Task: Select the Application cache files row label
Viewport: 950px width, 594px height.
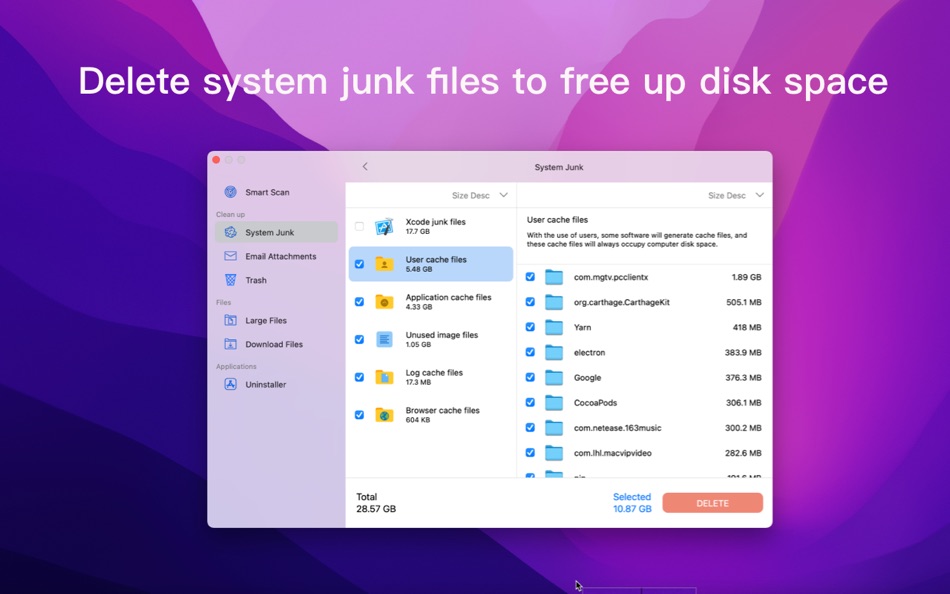Action: click(x=448, y=297)
